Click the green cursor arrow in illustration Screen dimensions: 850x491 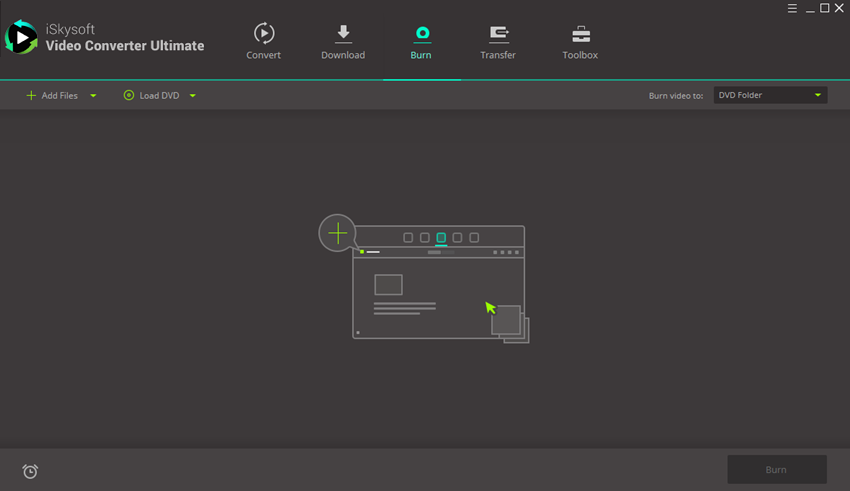click(490, 307)
